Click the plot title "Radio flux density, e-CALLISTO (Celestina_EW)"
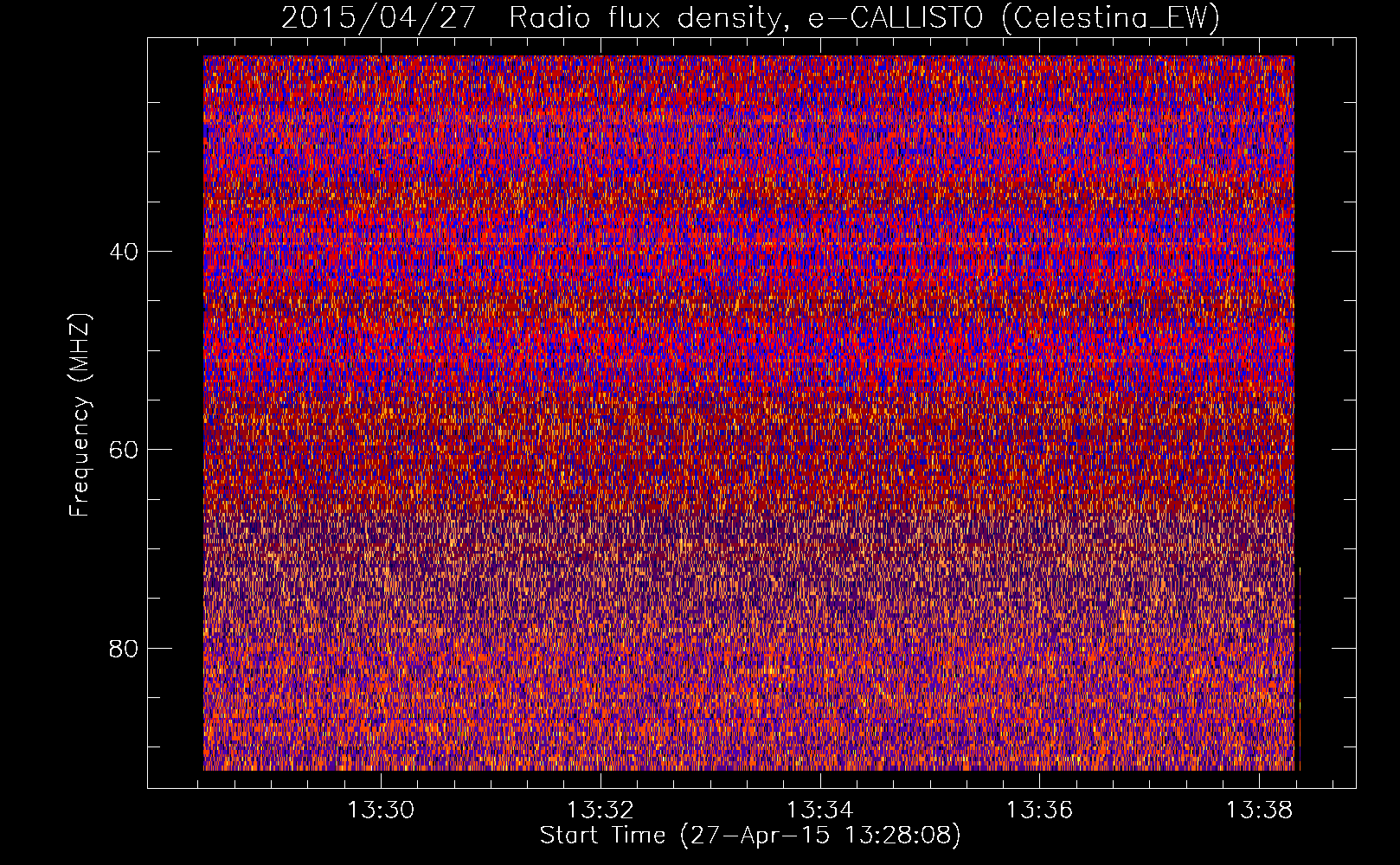Viewport: 1400px width, 865px height. (864, 18)
